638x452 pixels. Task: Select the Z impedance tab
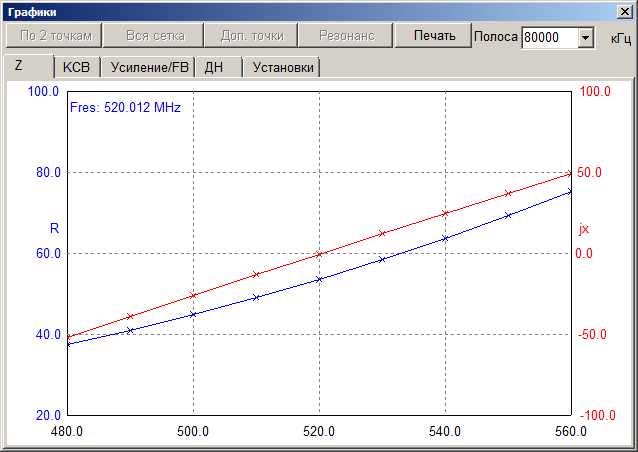(19, 66)
